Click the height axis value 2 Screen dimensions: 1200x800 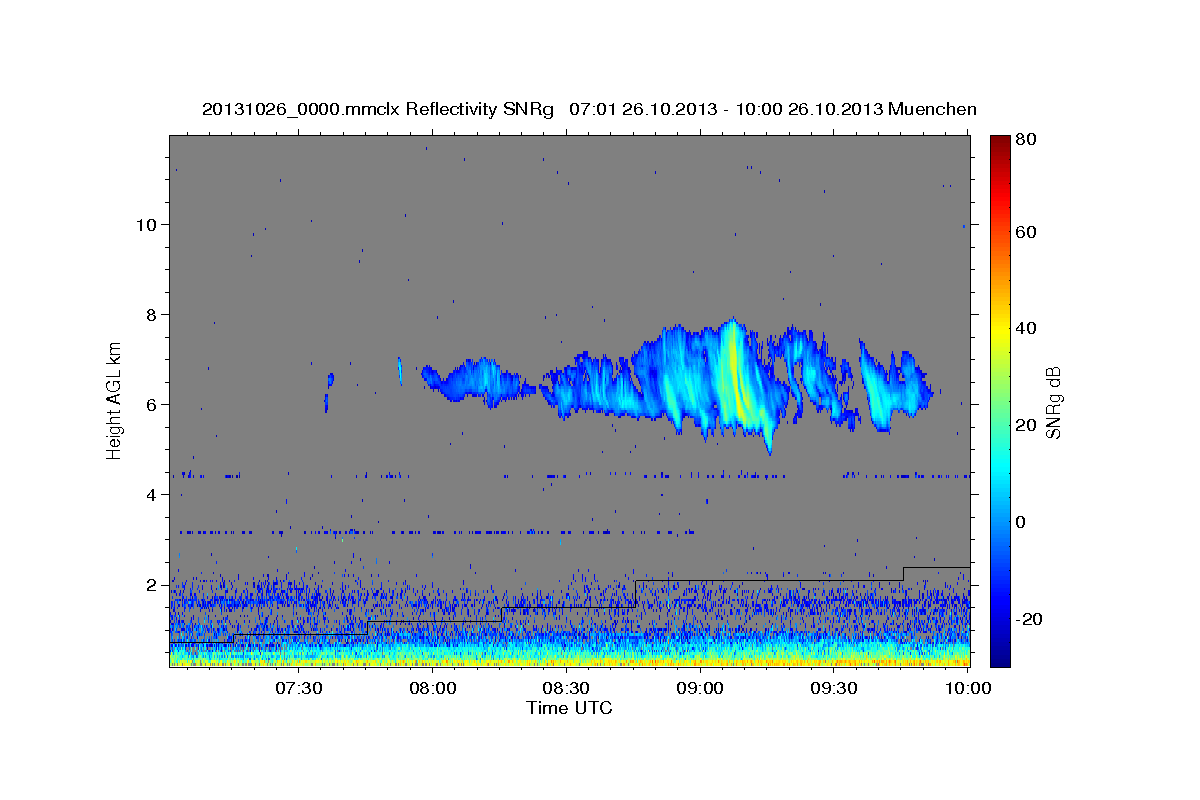pyautogui.click(x=152, y=584)
